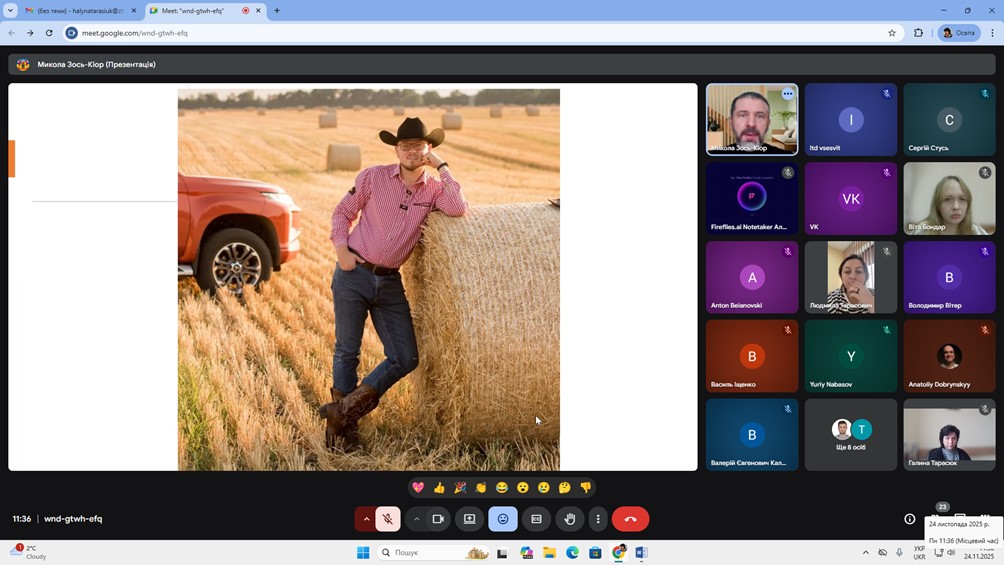Image resolution: width=1004 pixels, height=565 pixels.
Task: Leave the call with red hang-up button
Action: tap(630, 519)
